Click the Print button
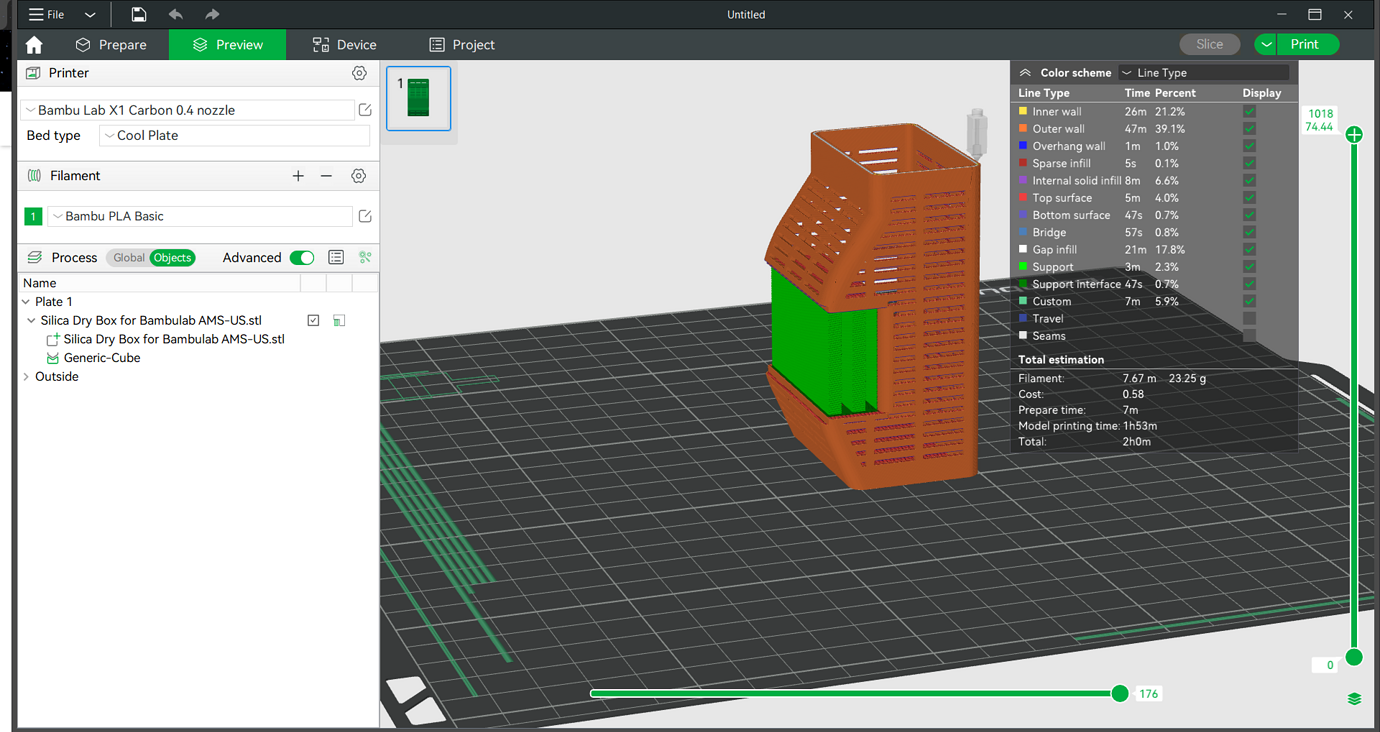Image resolution: width=1380 pixels, height=732 pixels. 1308,44
